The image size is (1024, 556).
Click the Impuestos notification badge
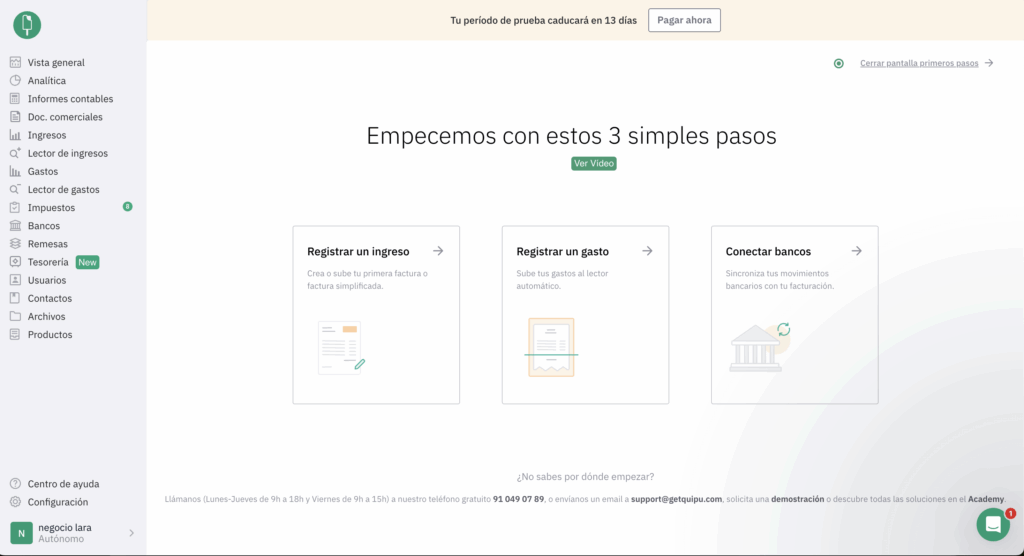127,206
